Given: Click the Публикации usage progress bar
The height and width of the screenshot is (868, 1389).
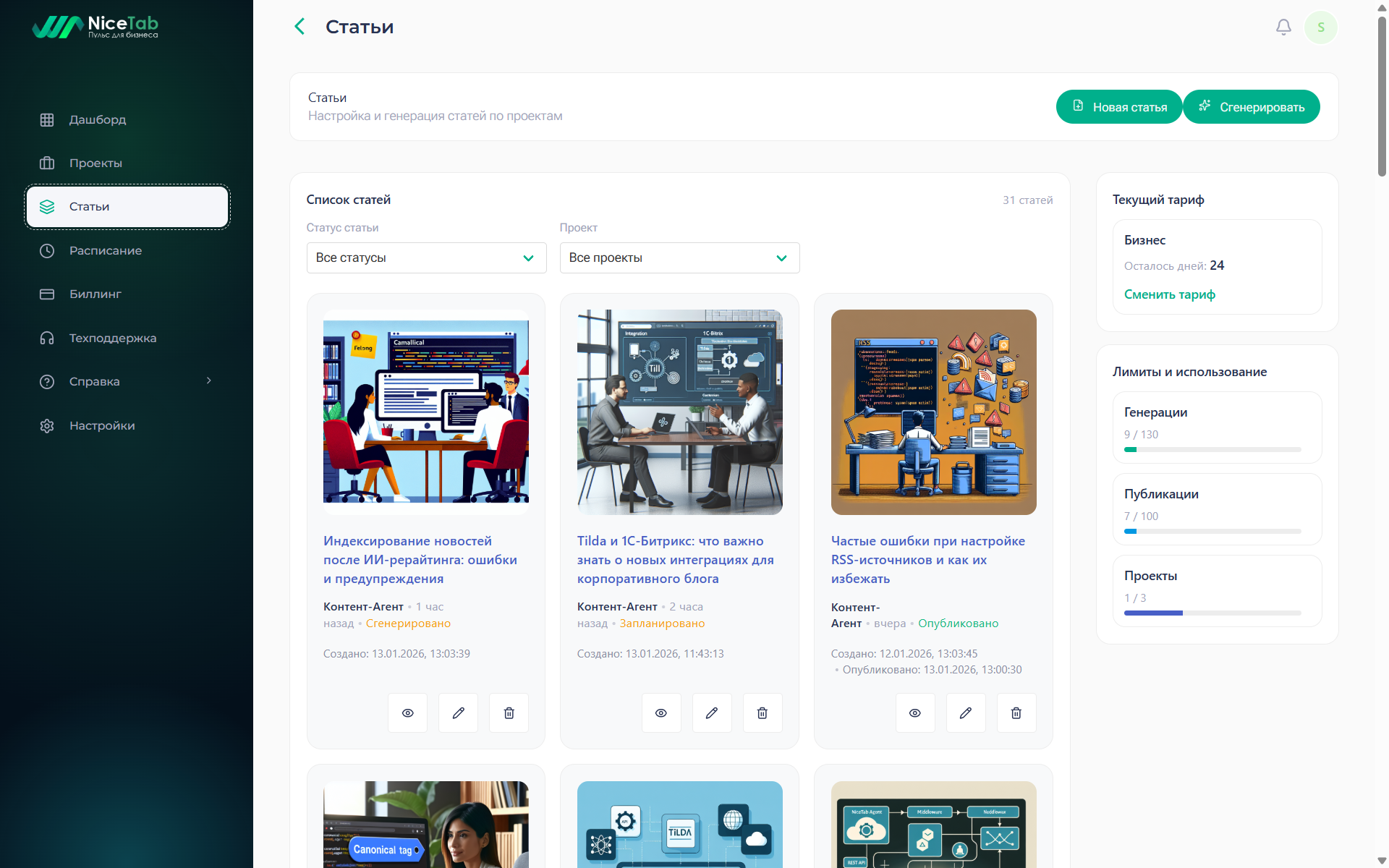Looking at the screenshot, I should coord(1212,532).
